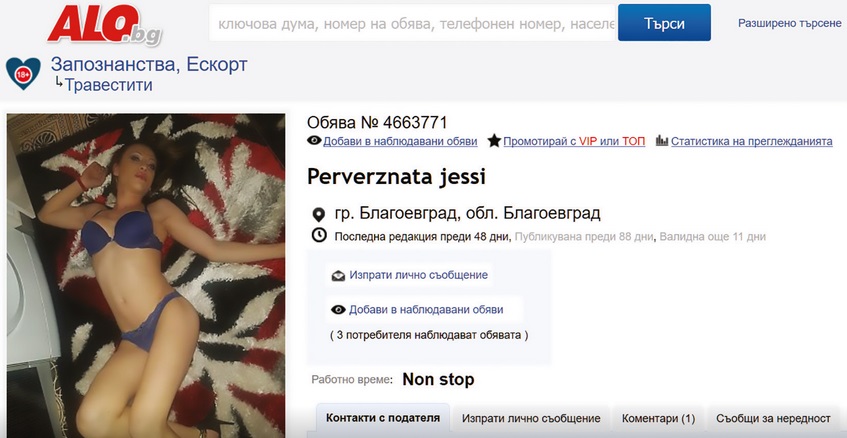Click the location pin icon by Благоевград
This screenshot has height=438, width=847.
click(319, 214)
